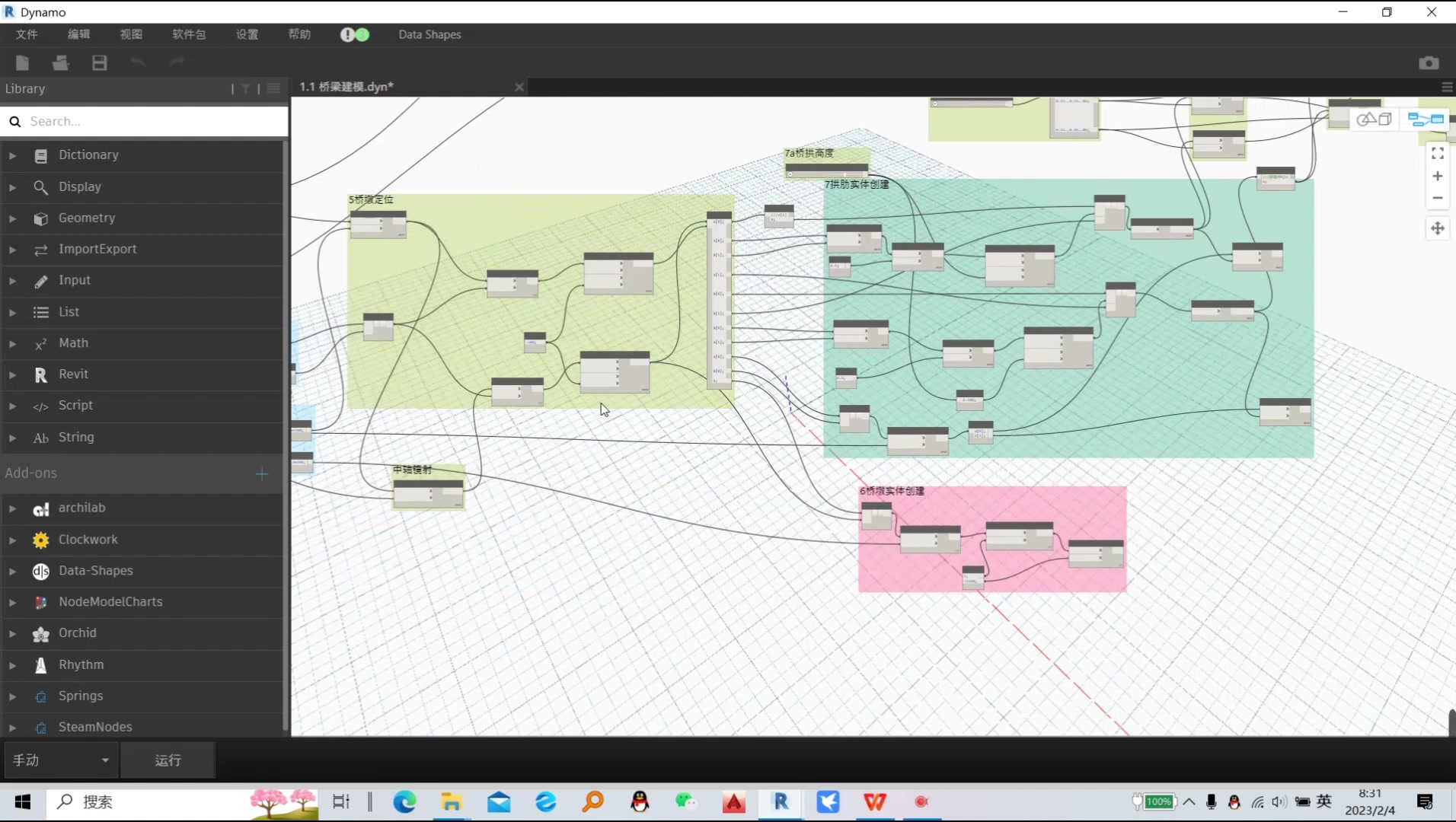Select the 7a桥拱高度 group title
1456x822 pixels.
(809, 153)
